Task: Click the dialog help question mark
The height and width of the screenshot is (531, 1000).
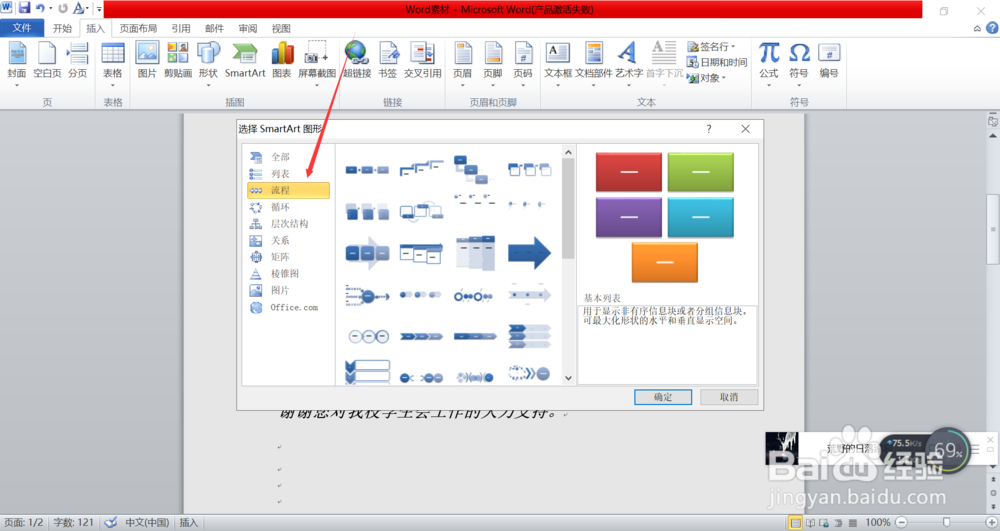Action: pyautogui.click(x=709, y=129)
